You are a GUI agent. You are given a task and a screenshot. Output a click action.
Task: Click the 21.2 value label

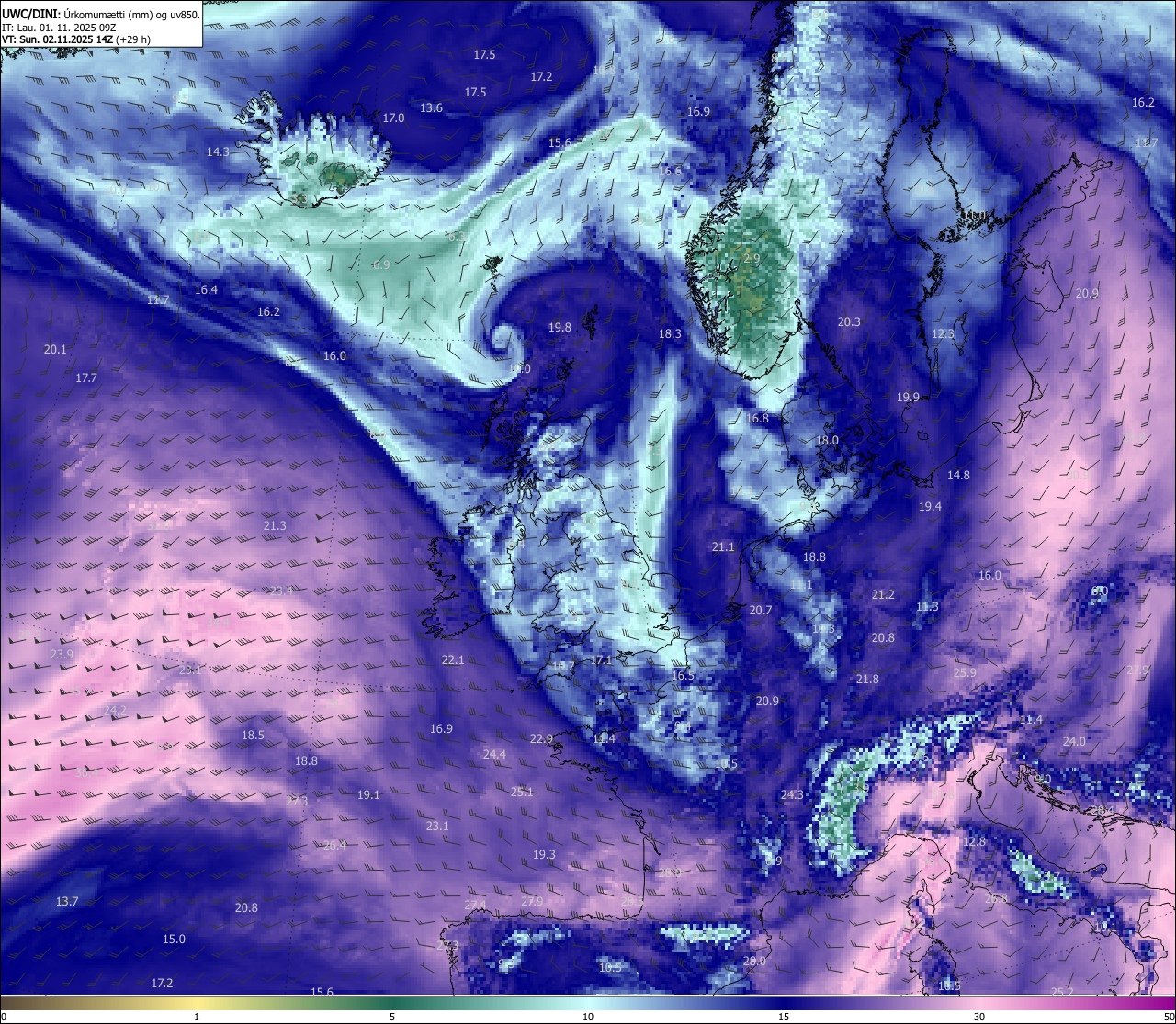click(x=883, y=595)
